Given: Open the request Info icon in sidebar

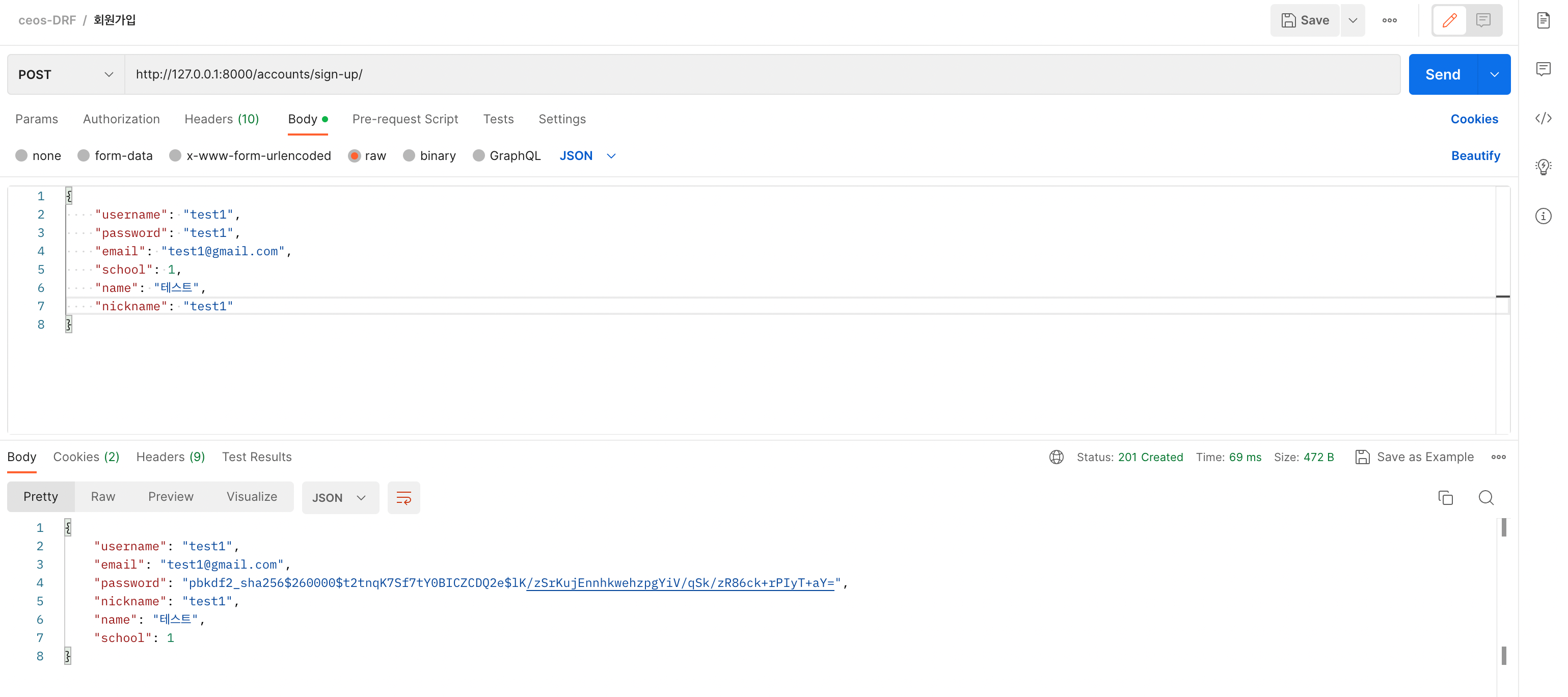Looking at the screenshot, I should coord(1543,216).
